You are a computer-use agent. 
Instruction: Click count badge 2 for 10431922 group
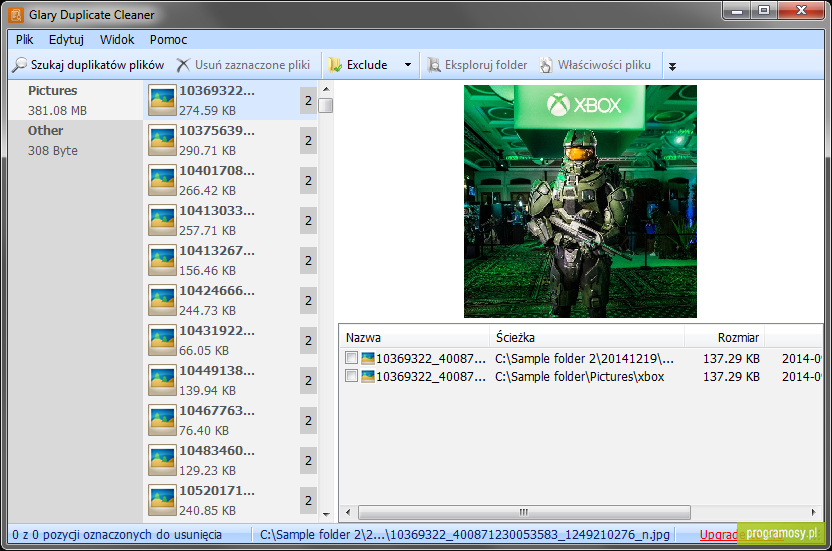(x=308, y=340)
